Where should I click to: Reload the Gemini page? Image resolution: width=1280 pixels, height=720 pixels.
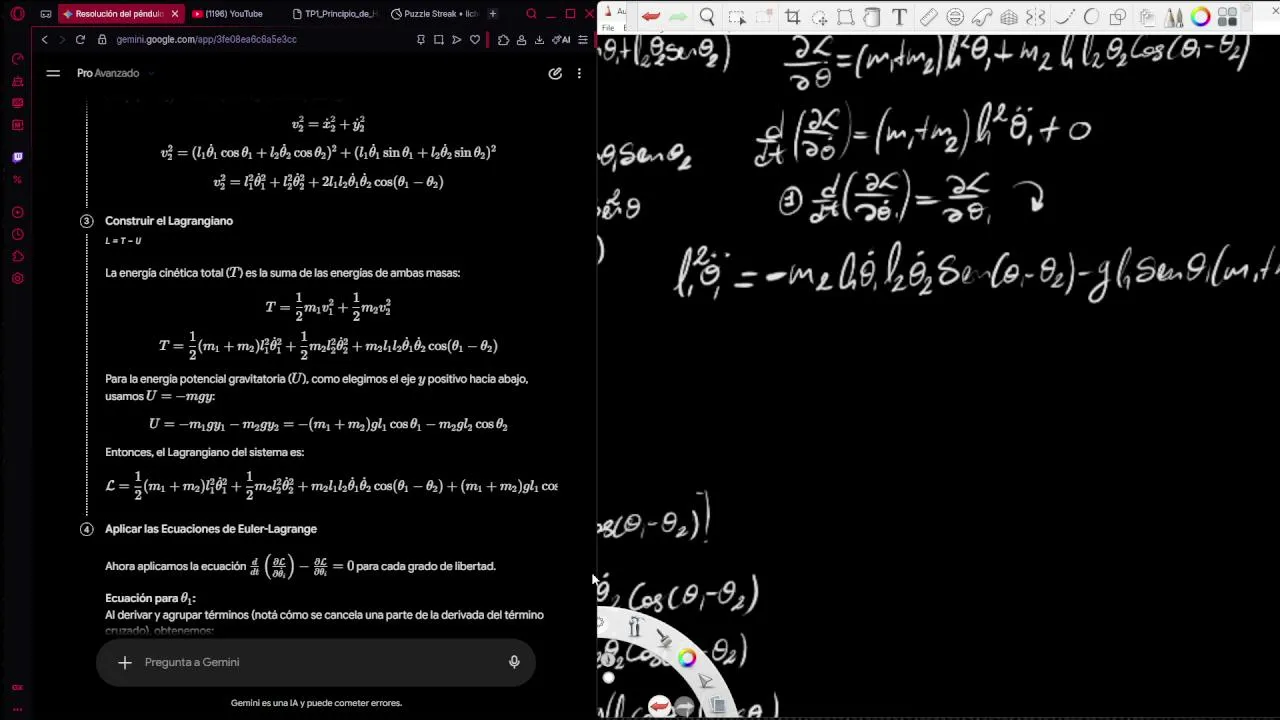point(80,39)
